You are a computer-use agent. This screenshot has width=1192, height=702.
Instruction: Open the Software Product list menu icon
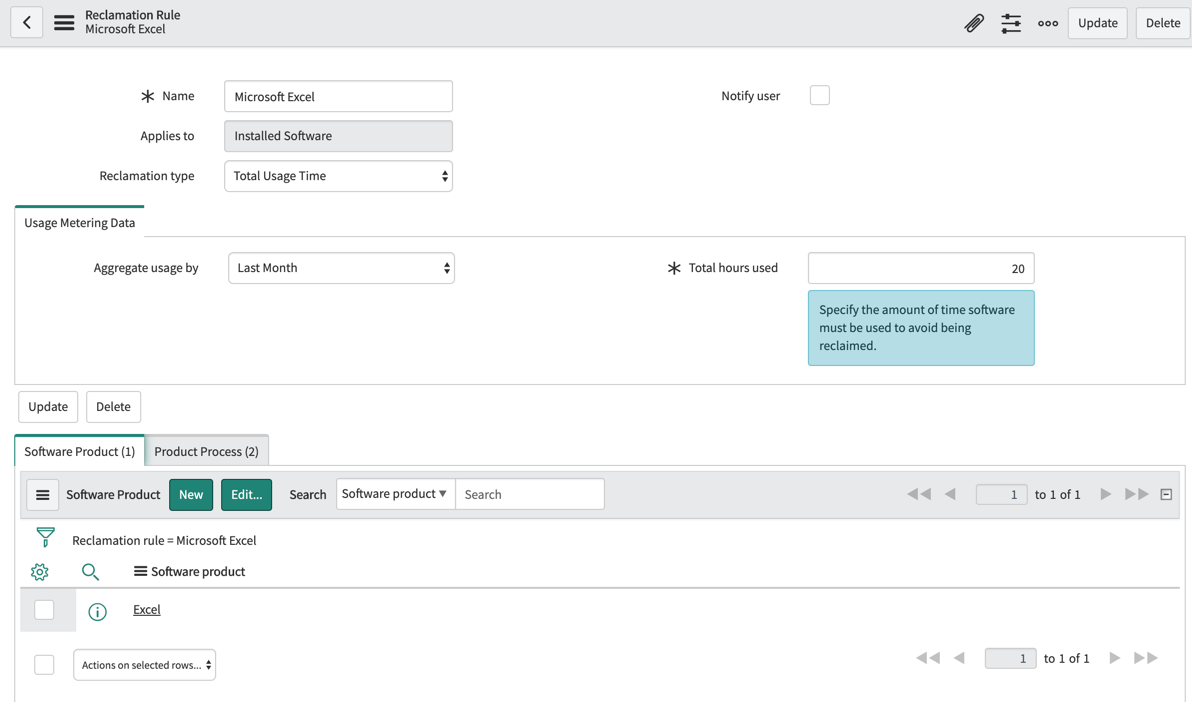click(x=43, y=494)
